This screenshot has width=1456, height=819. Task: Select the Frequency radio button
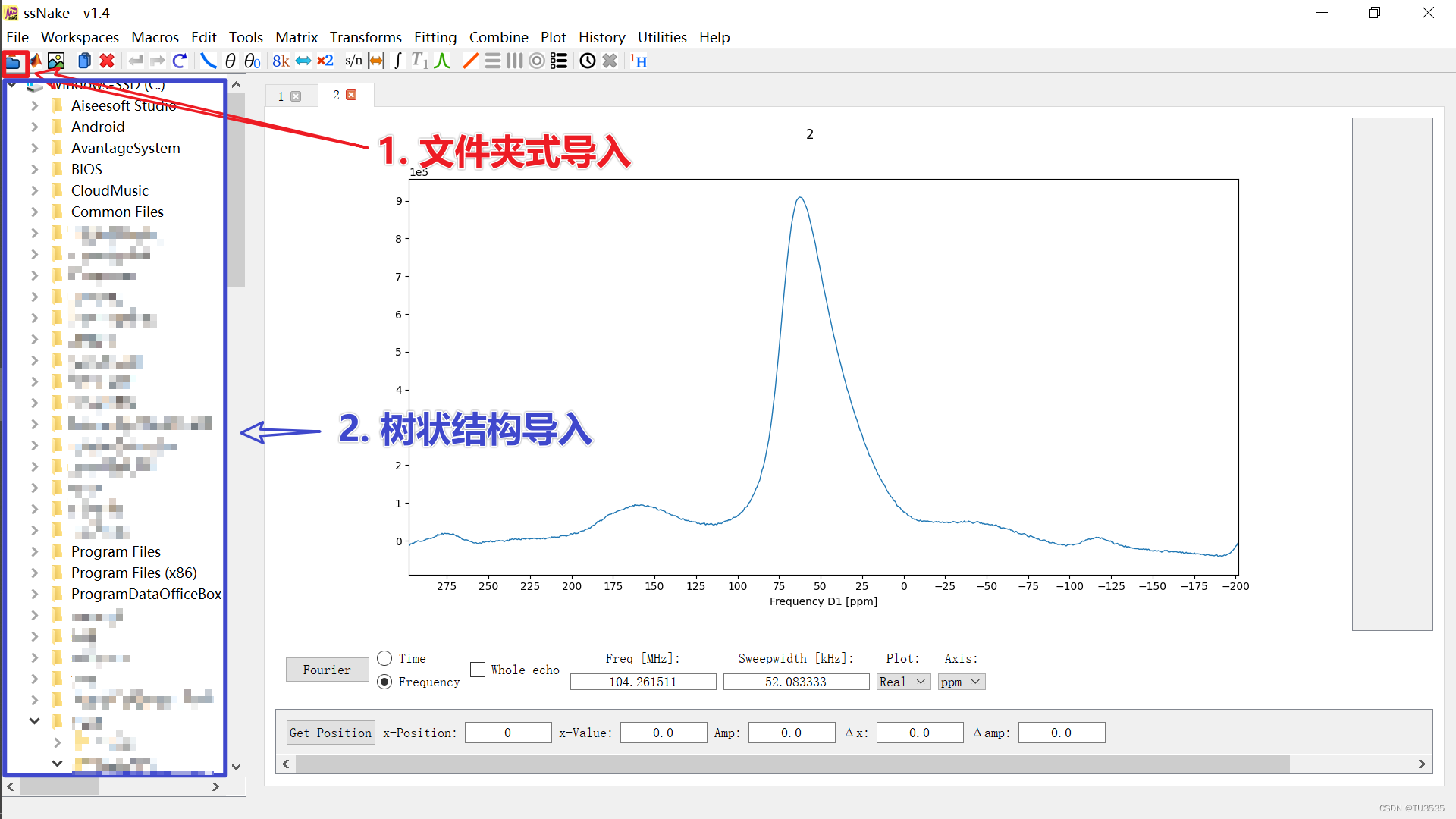tap(385, 682)
